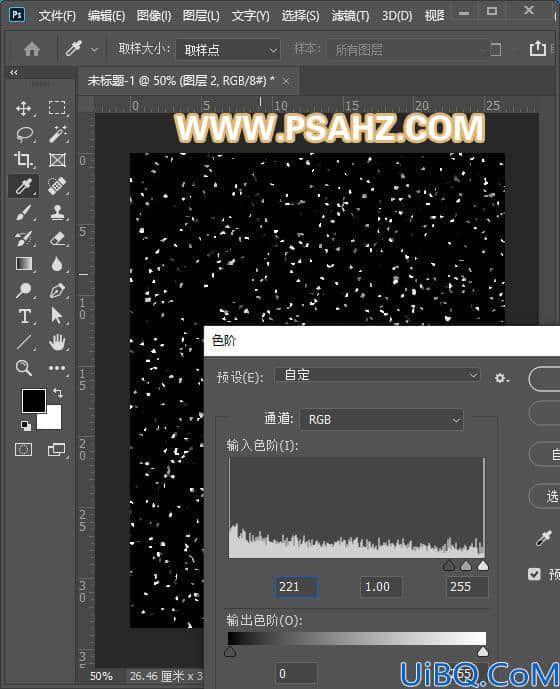Click the input shadow field showing 221

click(x=296, y=587)
